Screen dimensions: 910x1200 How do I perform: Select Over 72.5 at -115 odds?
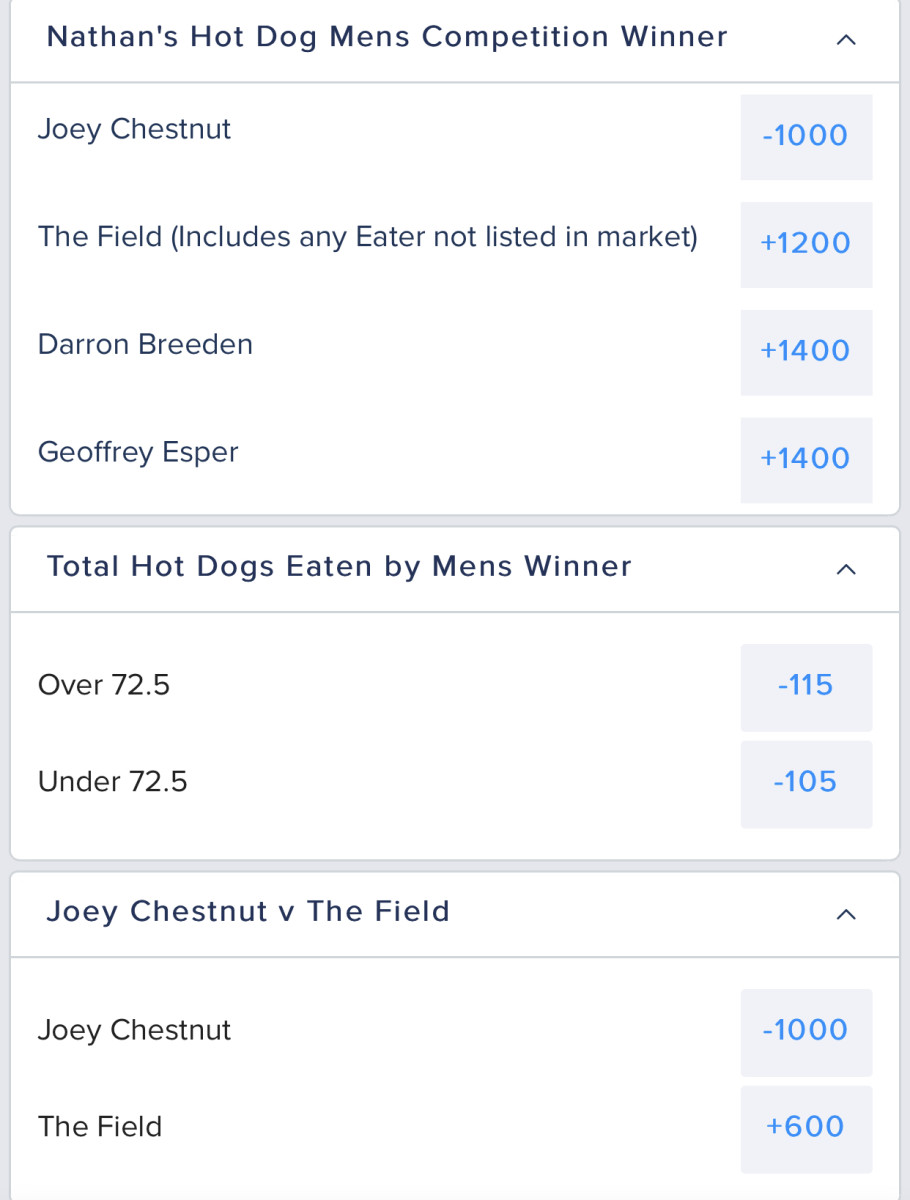pos(806,686)
